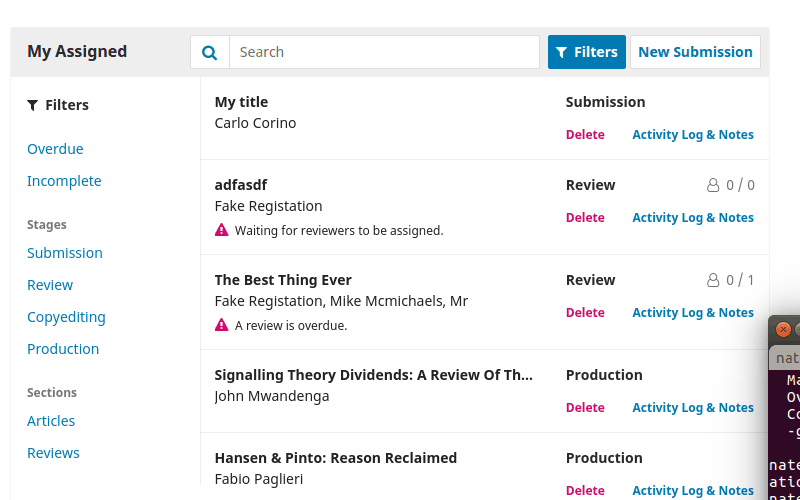The image size is (800, 500).
Task: Open the 'adfasdf' submission title
Action: click(x=241, y=185)
